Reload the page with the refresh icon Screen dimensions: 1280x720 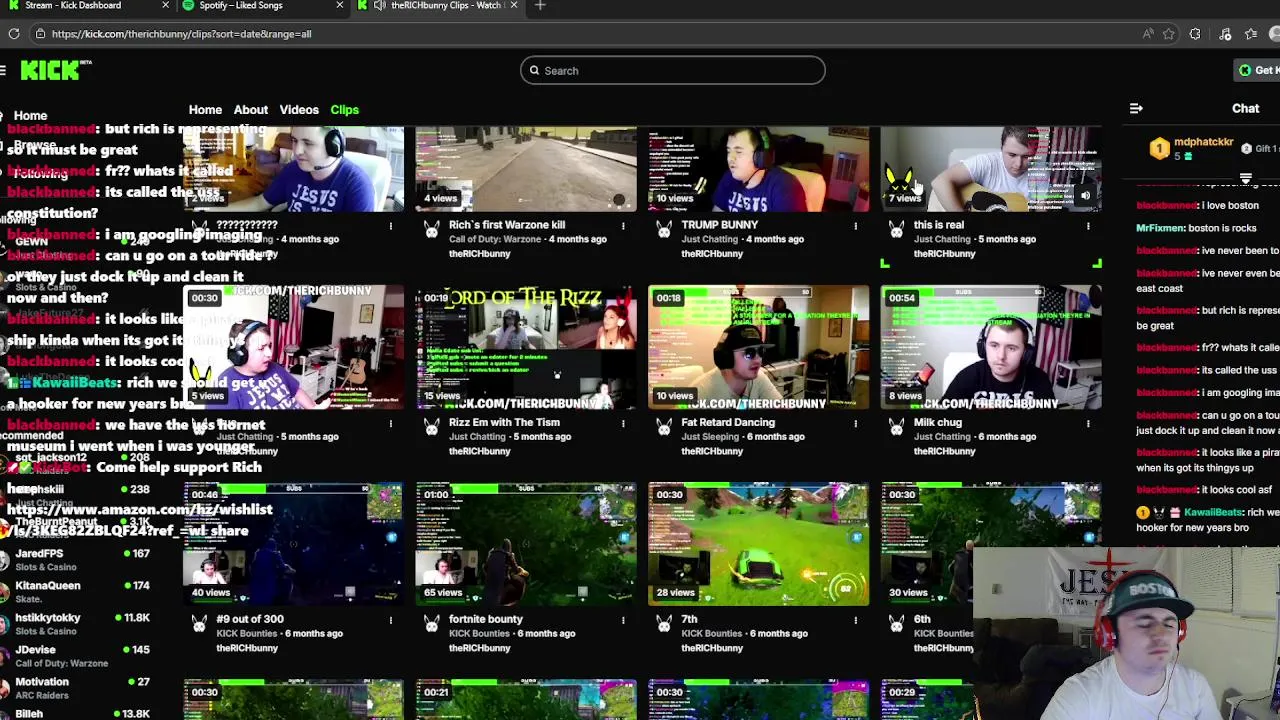[x=14, y=34]
